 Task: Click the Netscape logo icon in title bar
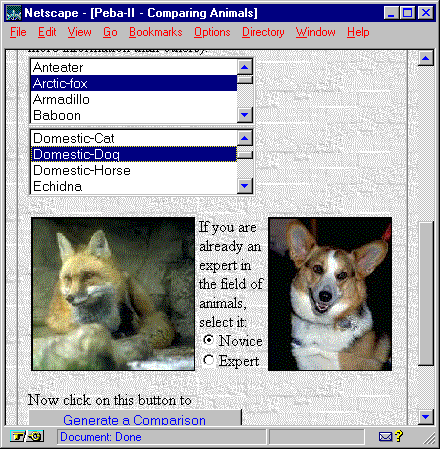tap(14, 13)
